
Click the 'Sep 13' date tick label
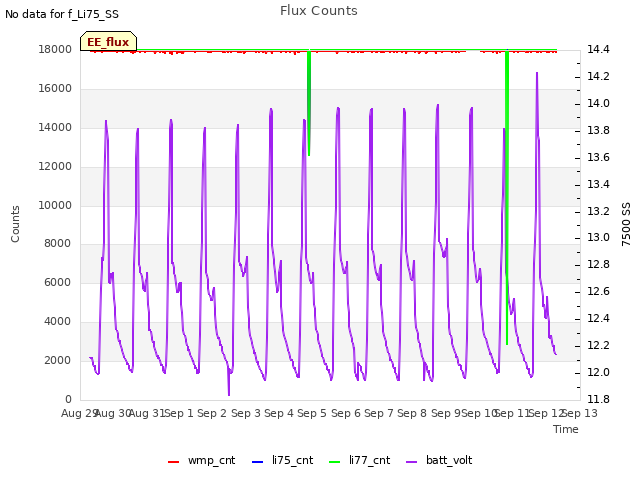(580, 413)
